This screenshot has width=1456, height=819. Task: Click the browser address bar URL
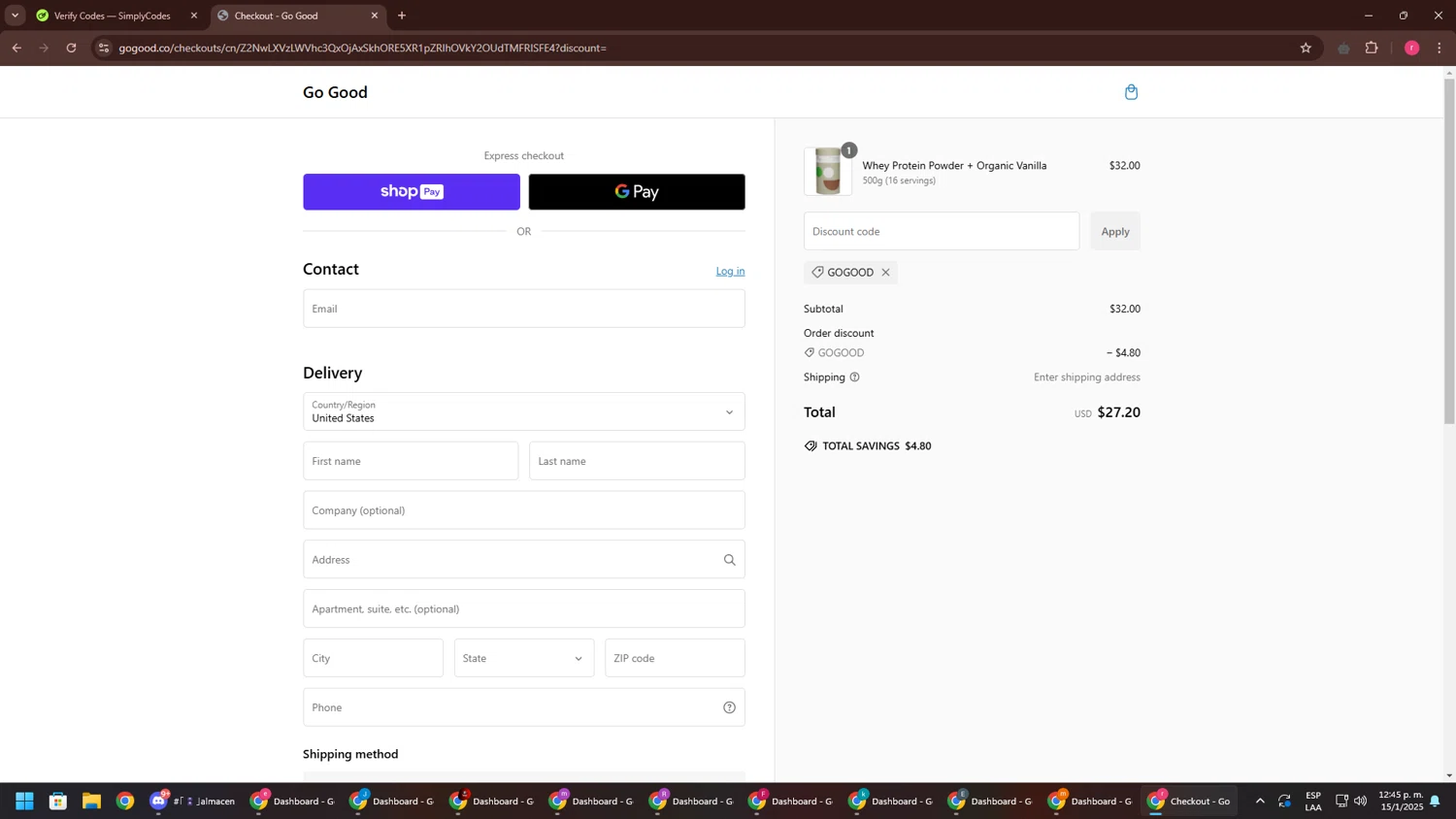coord(363,48)
